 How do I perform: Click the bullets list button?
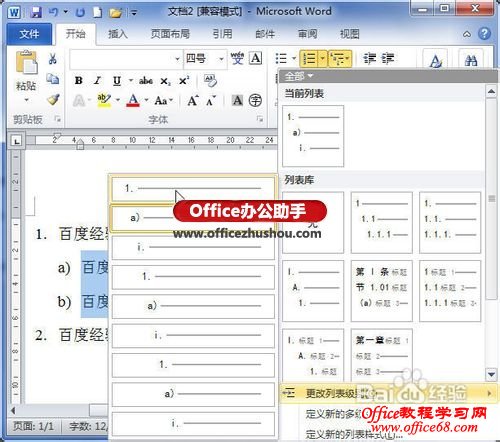coord(281,59)
